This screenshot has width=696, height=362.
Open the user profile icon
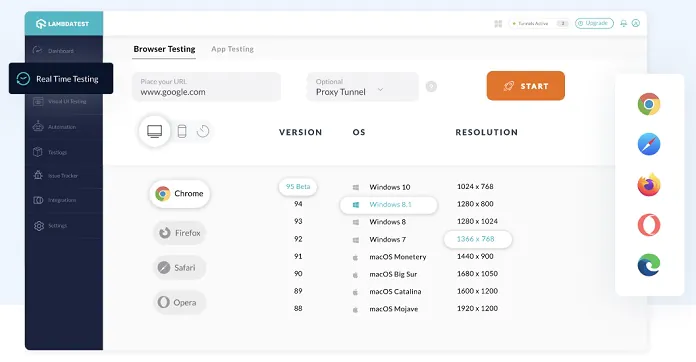tap(636, 23)
